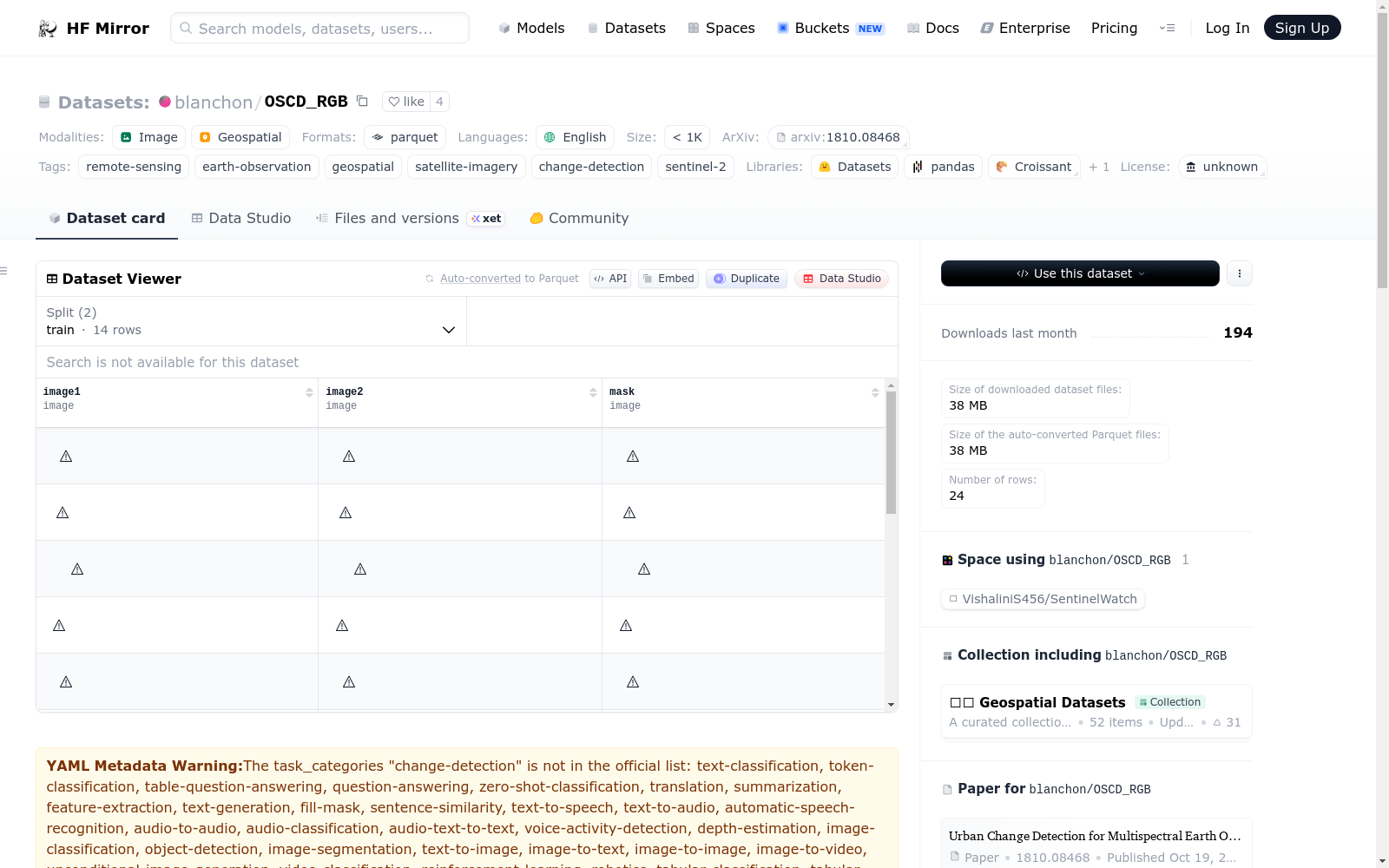Select the English language tag
This screenshot has width=1389, height=868.
[575, 137]
